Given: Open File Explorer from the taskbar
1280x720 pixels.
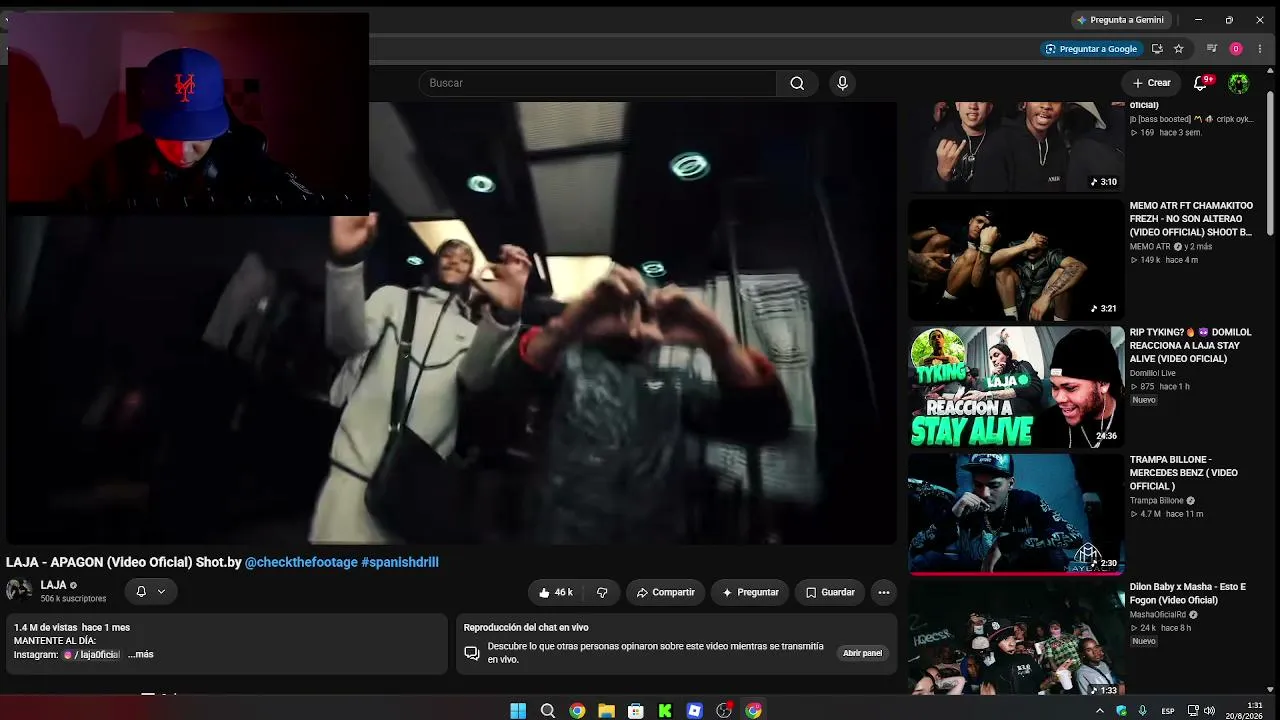Looking at the screenshot, I should tap(606, 711).
